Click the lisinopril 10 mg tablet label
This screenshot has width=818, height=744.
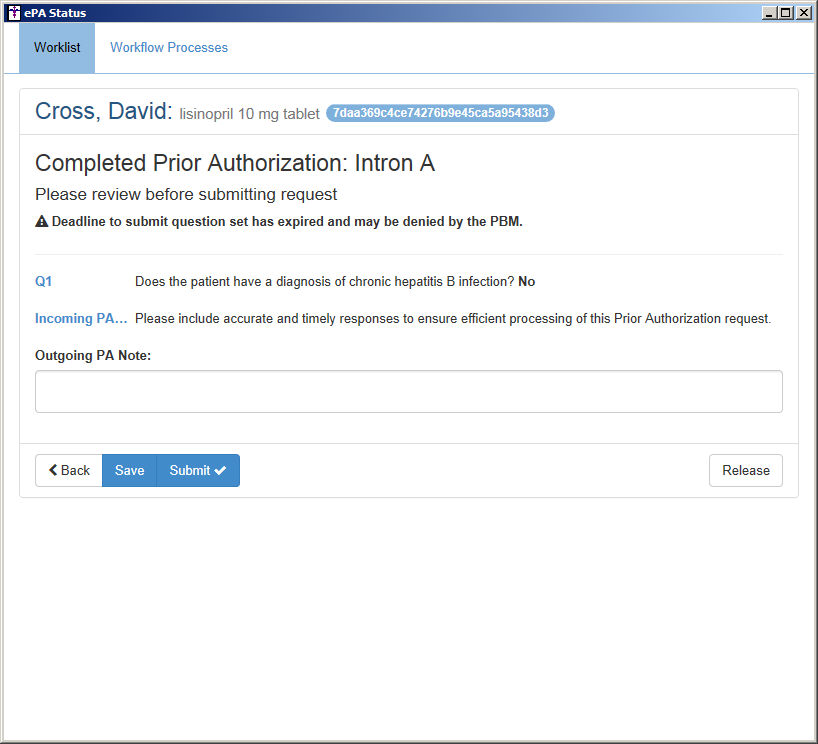pos(249,113)
